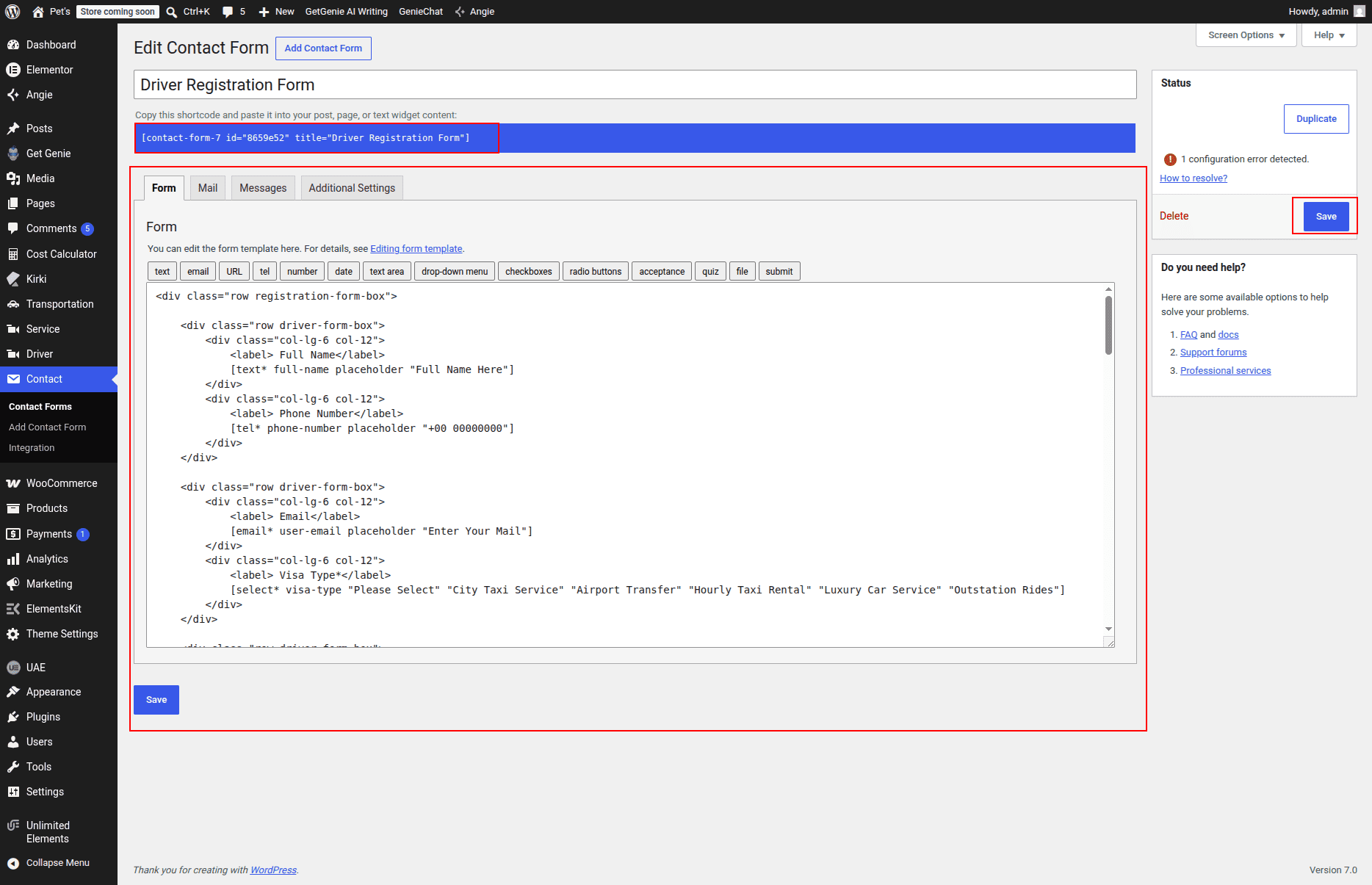
Task: Click the form editor vertical scrollbar
Action: (x=1108, y=325)
